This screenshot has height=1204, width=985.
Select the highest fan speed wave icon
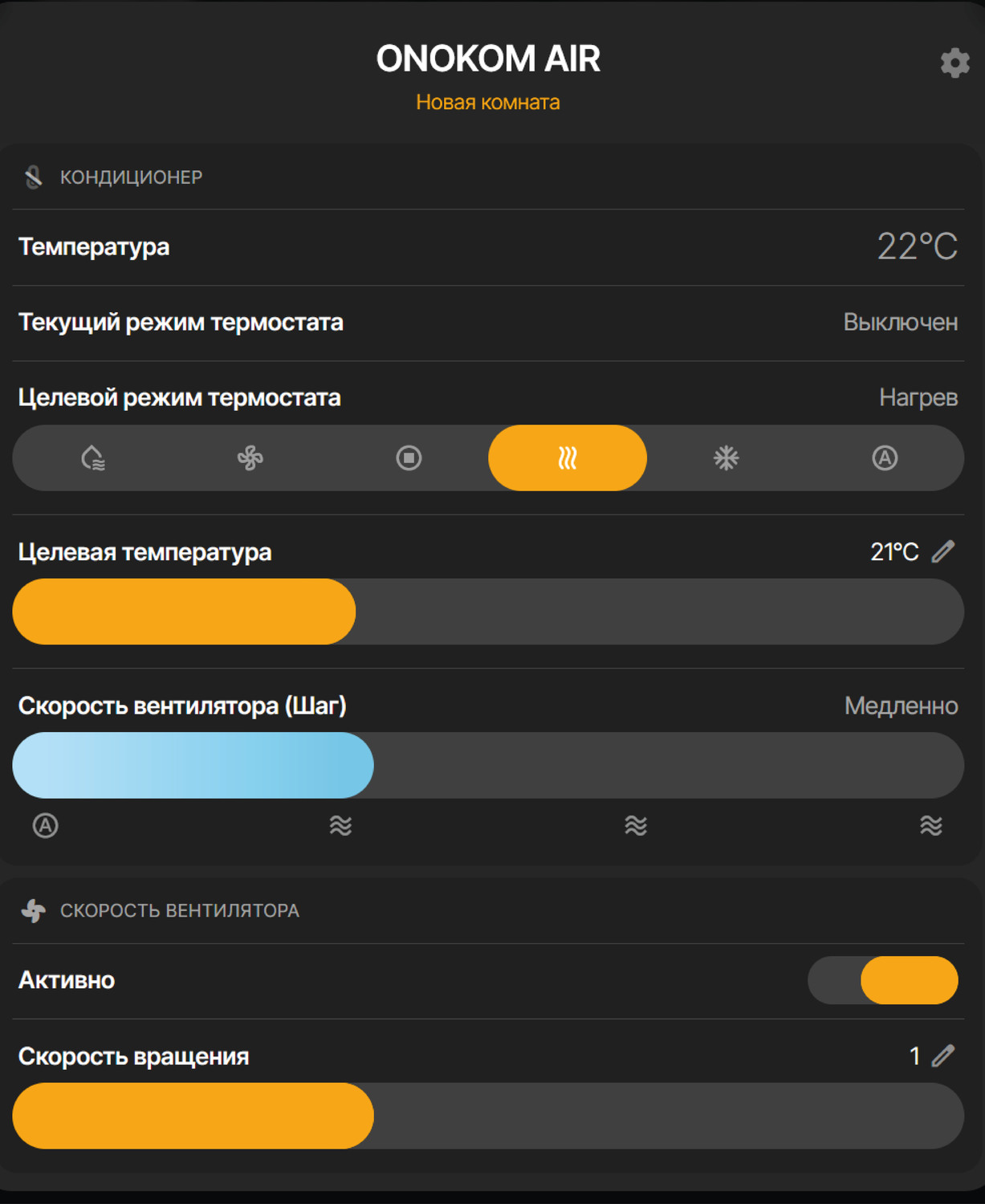point(931,824)
